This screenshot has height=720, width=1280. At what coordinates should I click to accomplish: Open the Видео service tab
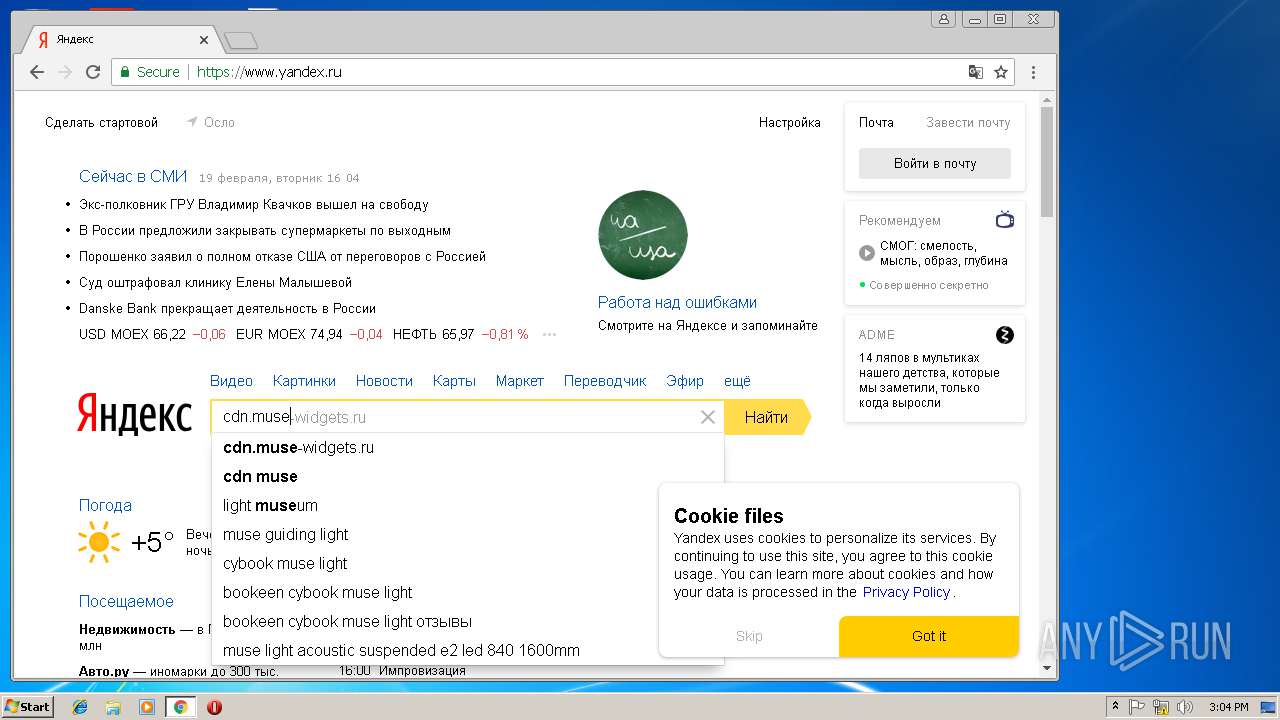[231, 381]
